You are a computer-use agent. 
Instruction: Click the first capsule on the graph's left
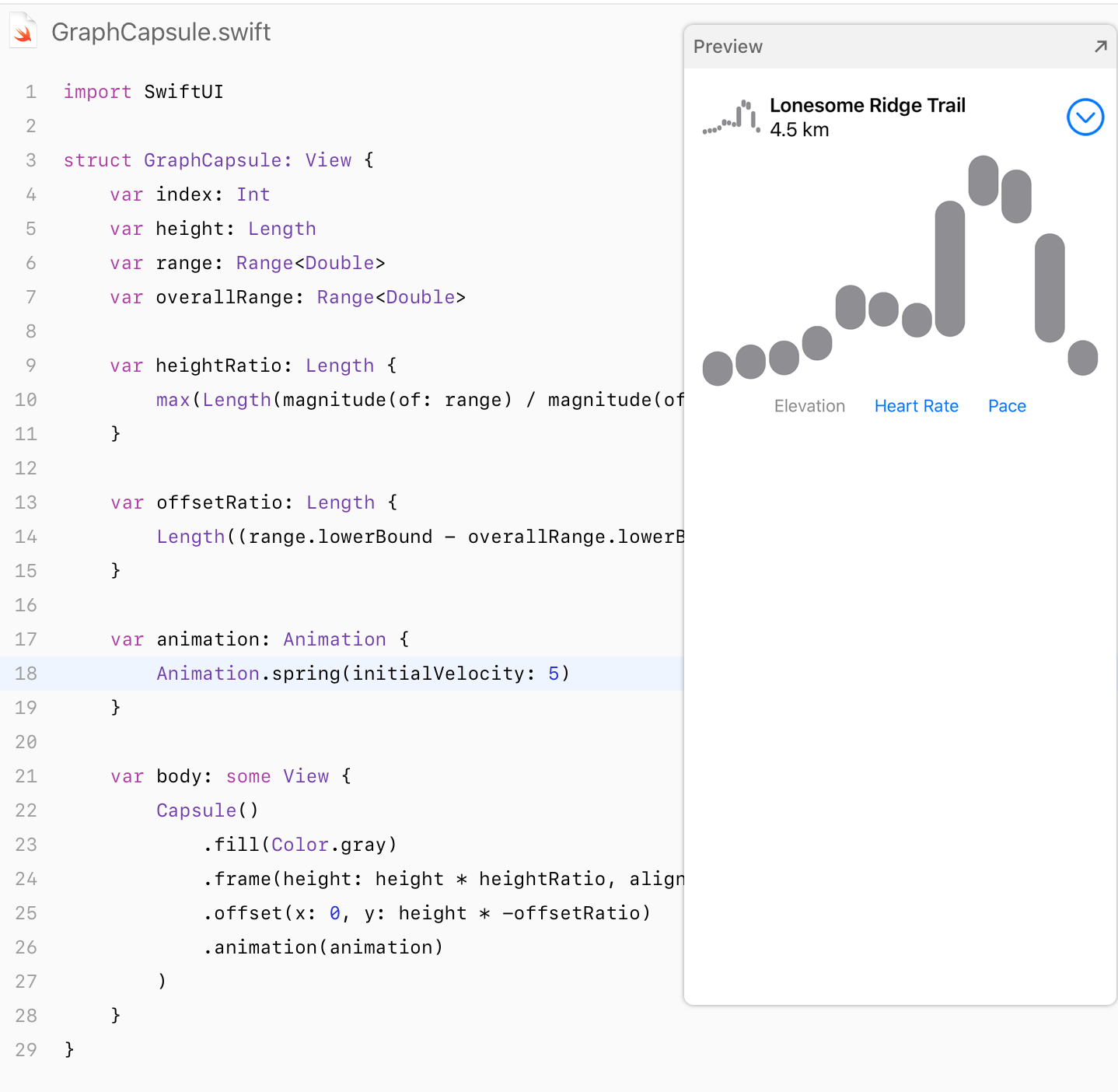pyautogui.click(x=717, y=368)
